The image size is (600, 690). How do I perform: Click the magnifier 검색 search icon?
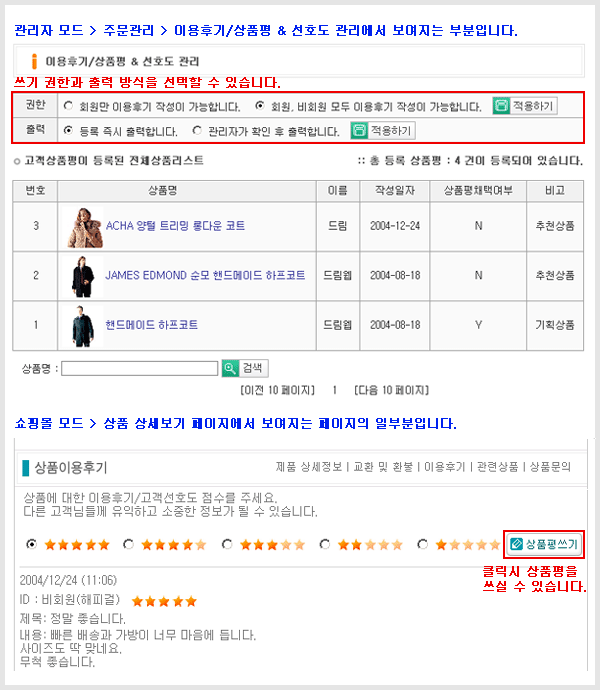(230, 368)
